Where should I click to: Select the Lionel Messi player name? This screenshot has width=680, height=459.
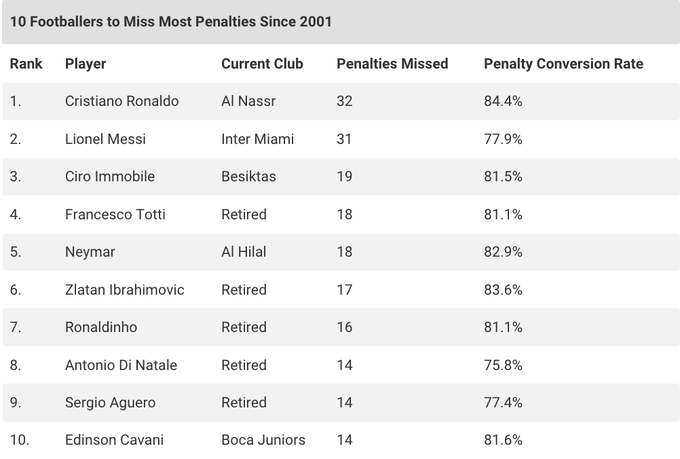(105, 139)
